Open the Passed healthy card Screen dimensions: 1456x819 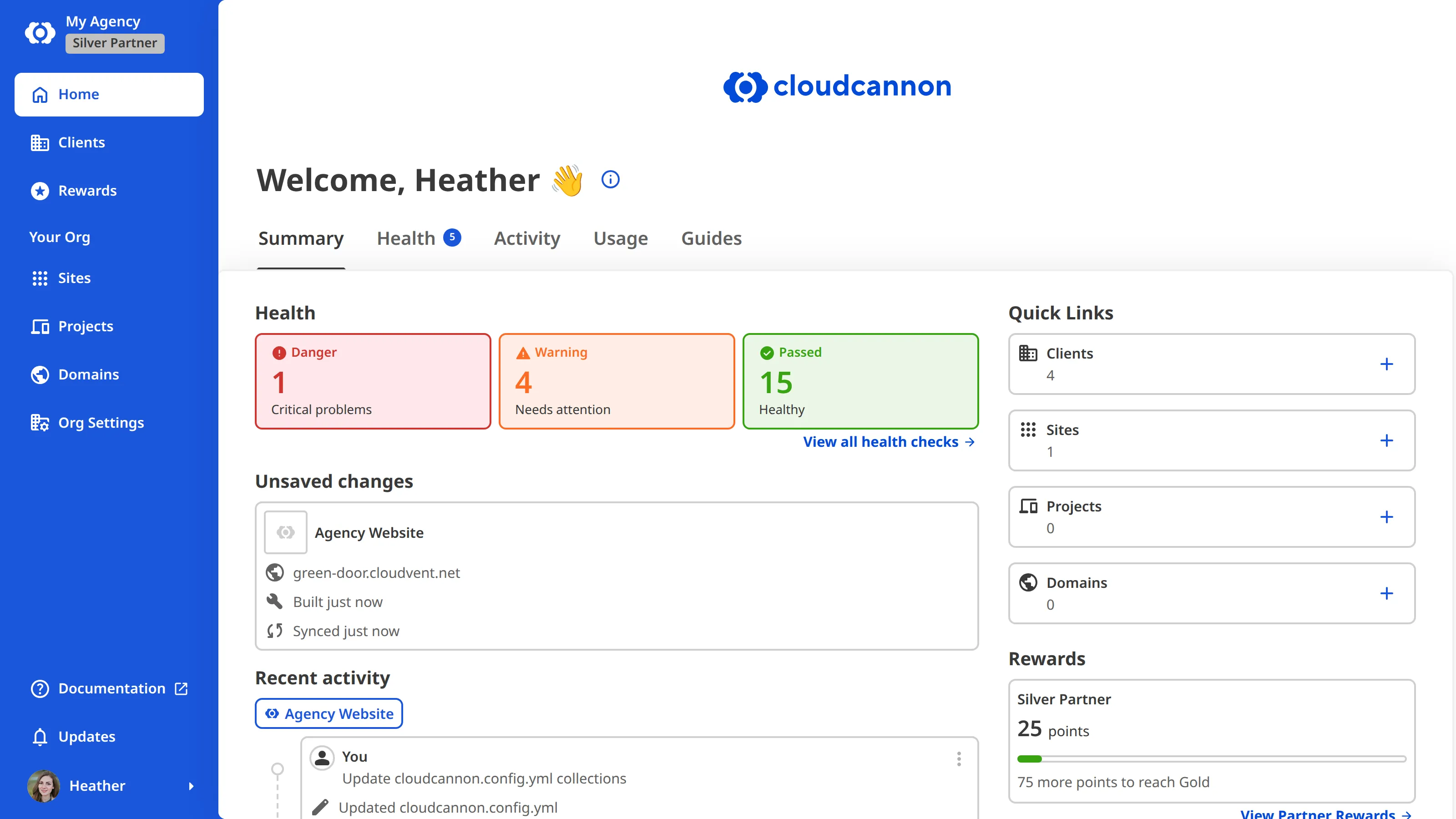pos(860,381)
